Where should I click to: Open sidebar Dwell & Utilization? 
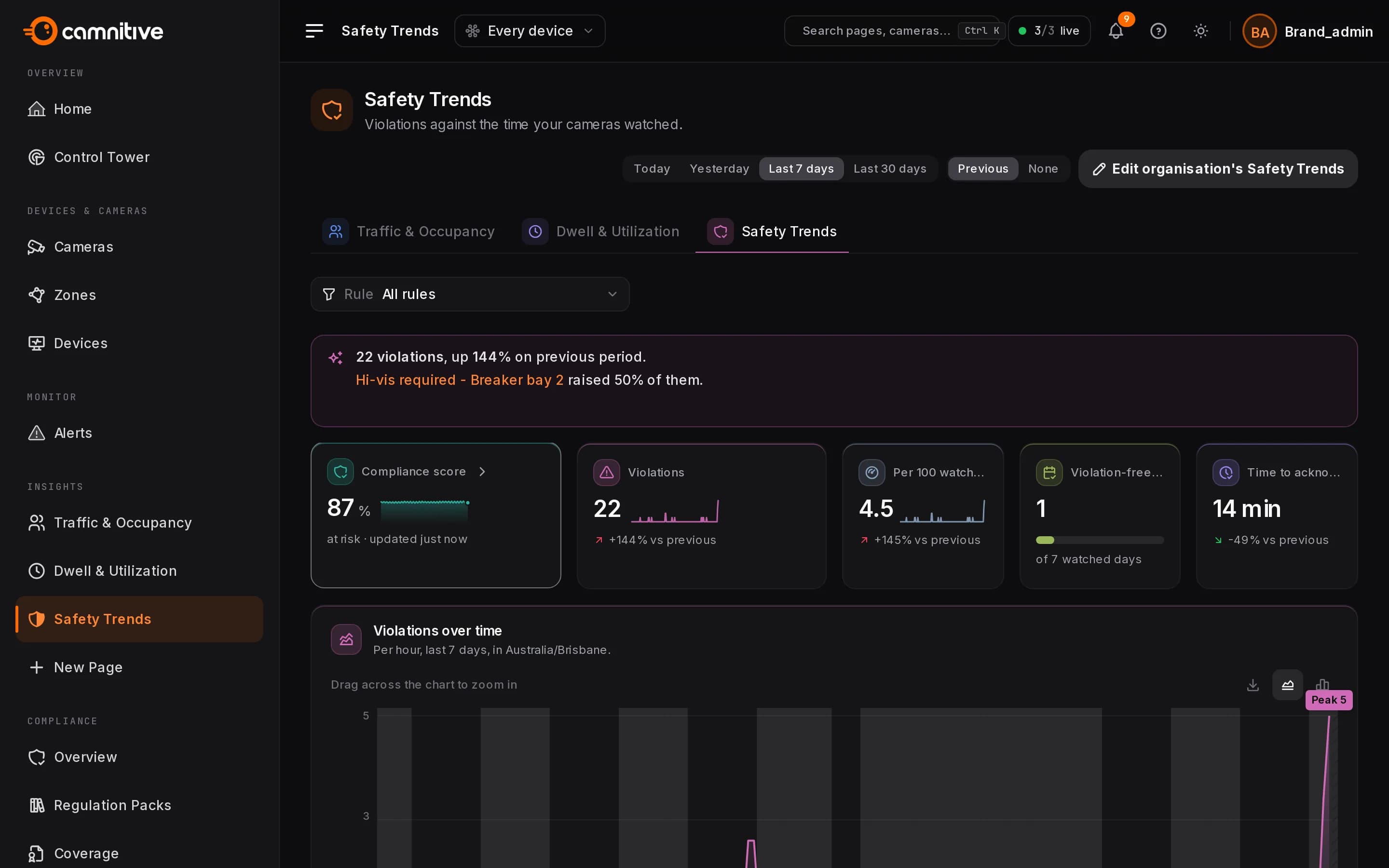139,570
